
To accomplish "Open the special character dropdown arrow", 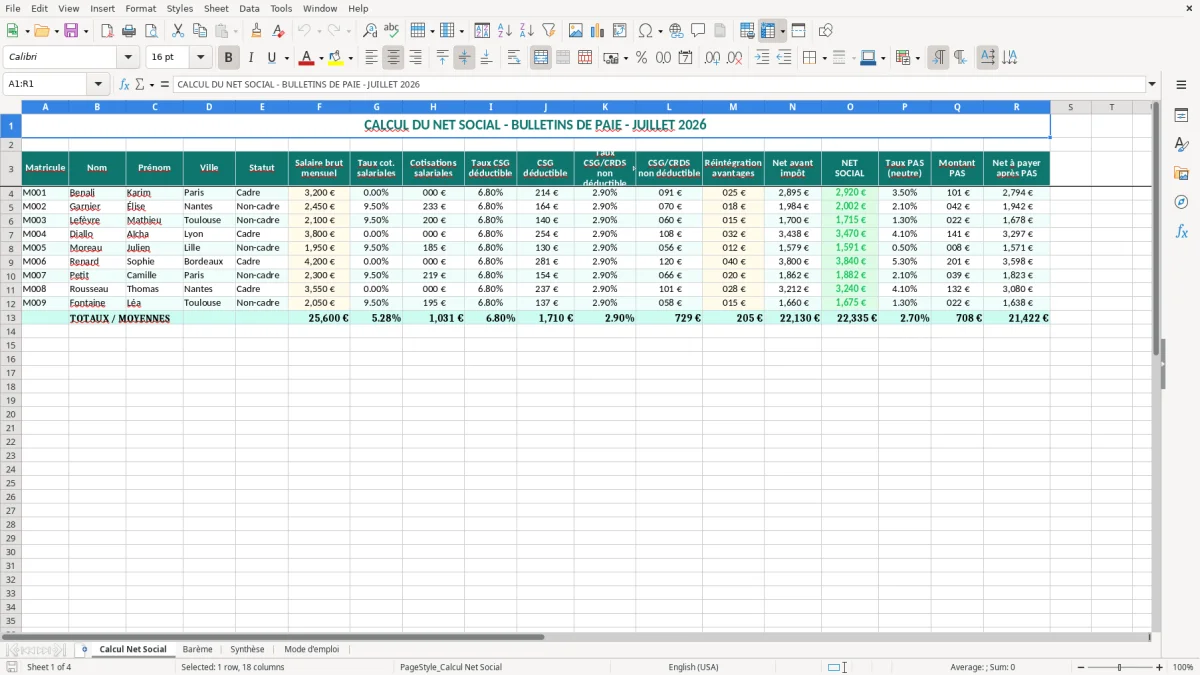I will click(660, 31).
